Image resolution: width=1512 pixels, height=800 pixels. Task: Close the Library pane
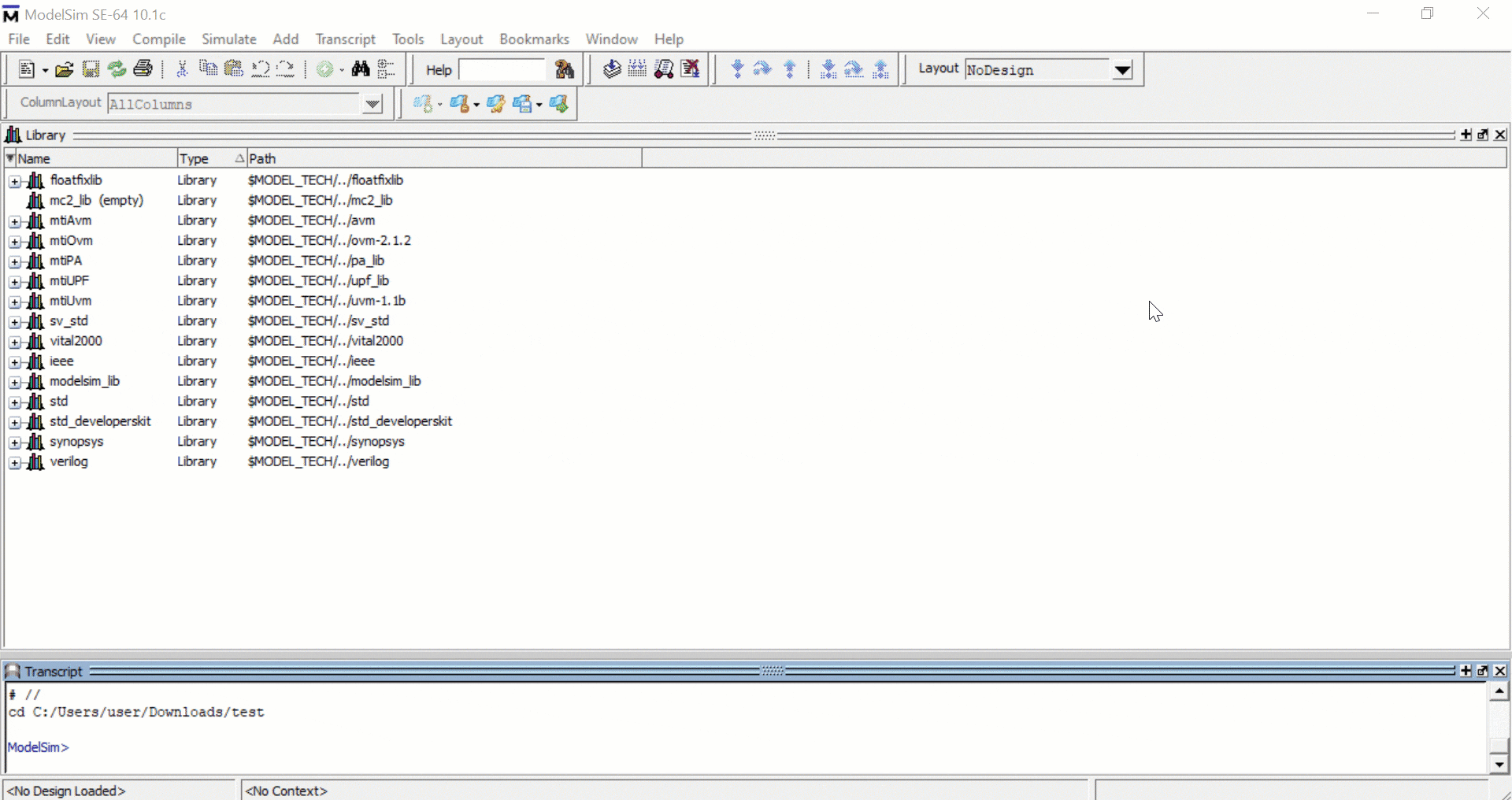1500,135
